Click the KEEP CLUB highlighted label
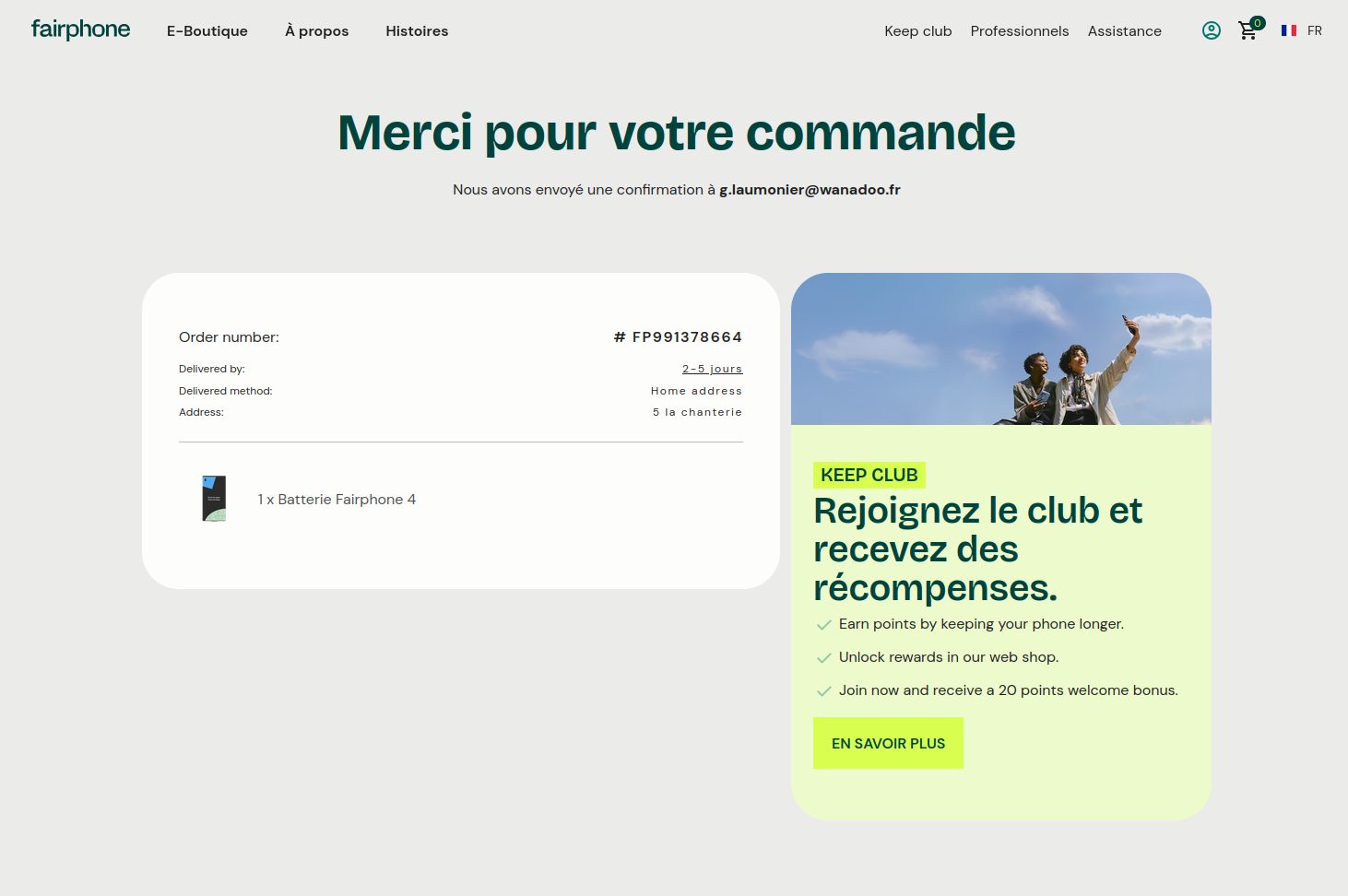Image resolution: width=1348 pixels, height=896 pixels. tap(869, 475)
